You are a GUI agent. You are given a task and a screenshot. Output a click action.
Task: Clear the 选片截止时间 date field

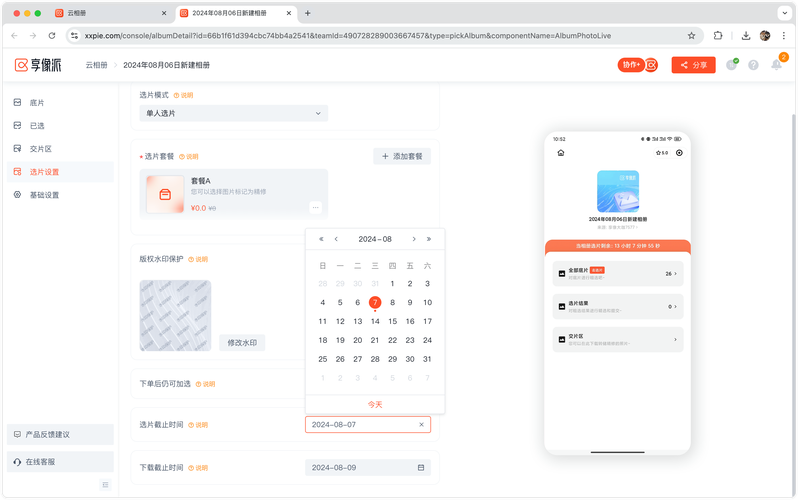click(x=421, y=425)
